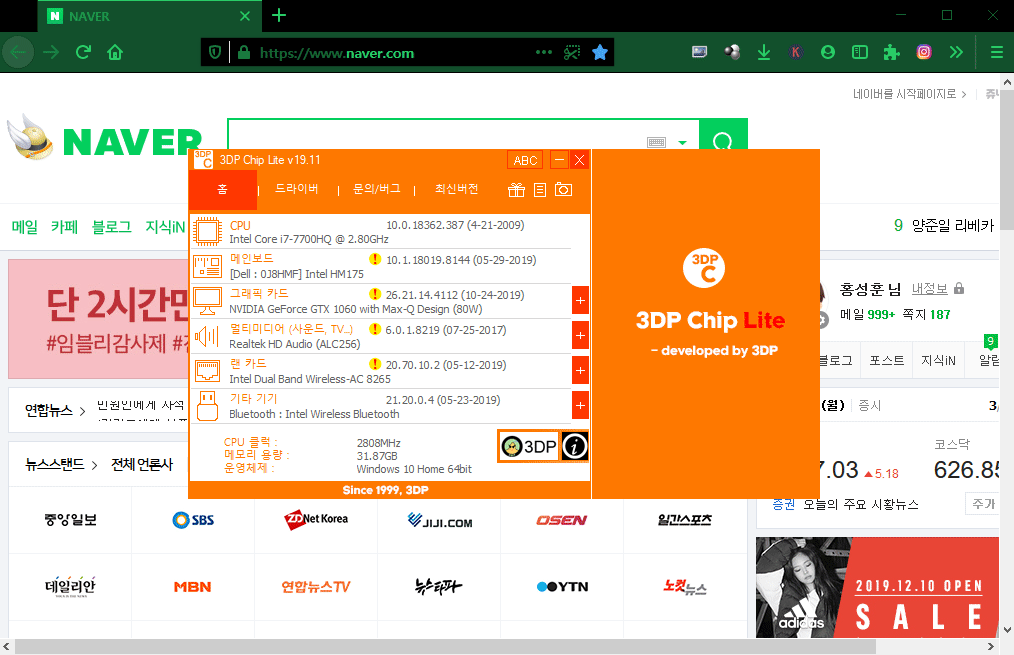Open the 메인보드 driver link
Viewport: 1014px width, 655px height.
coord(252,259)
